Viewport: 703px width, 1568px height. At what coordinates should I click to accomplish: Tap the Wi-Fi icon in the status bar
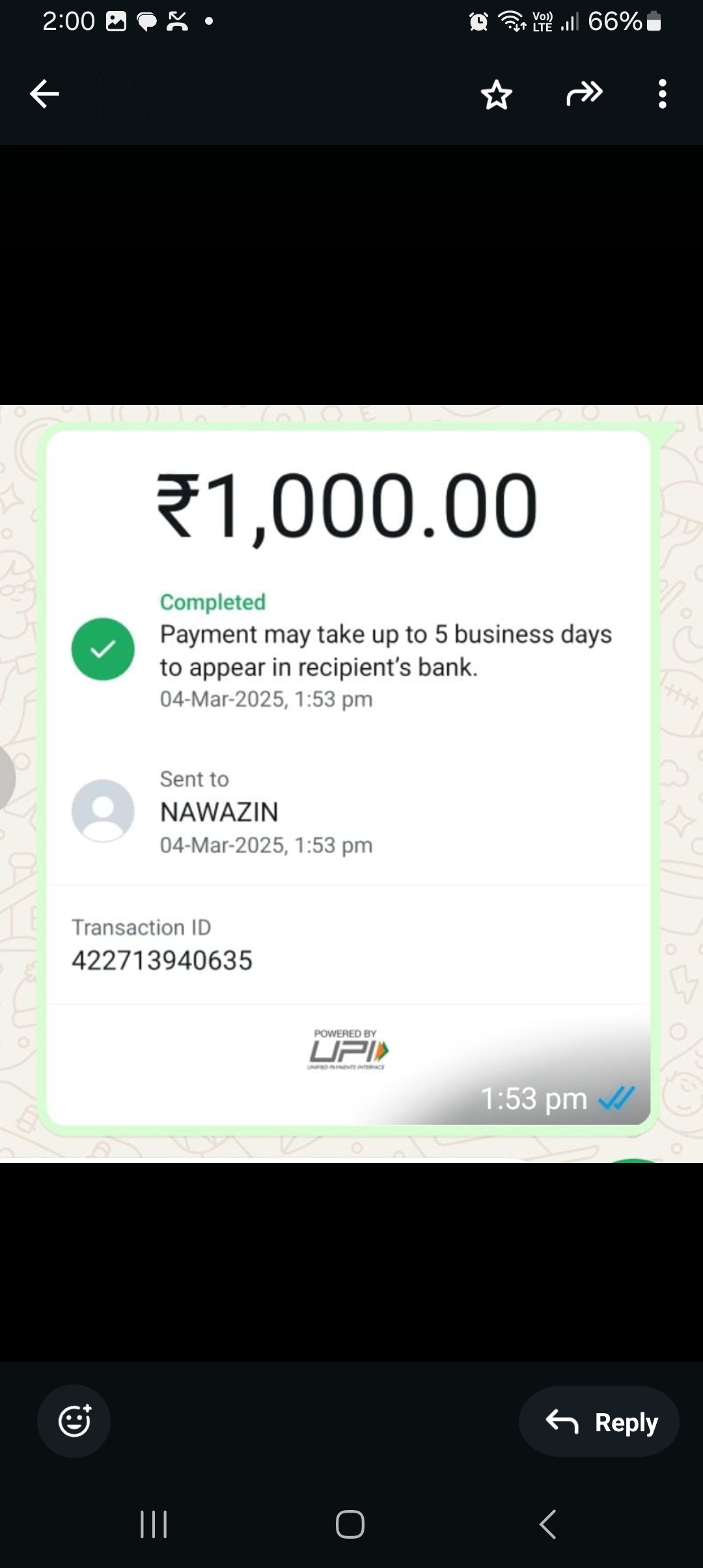point(512,21)
